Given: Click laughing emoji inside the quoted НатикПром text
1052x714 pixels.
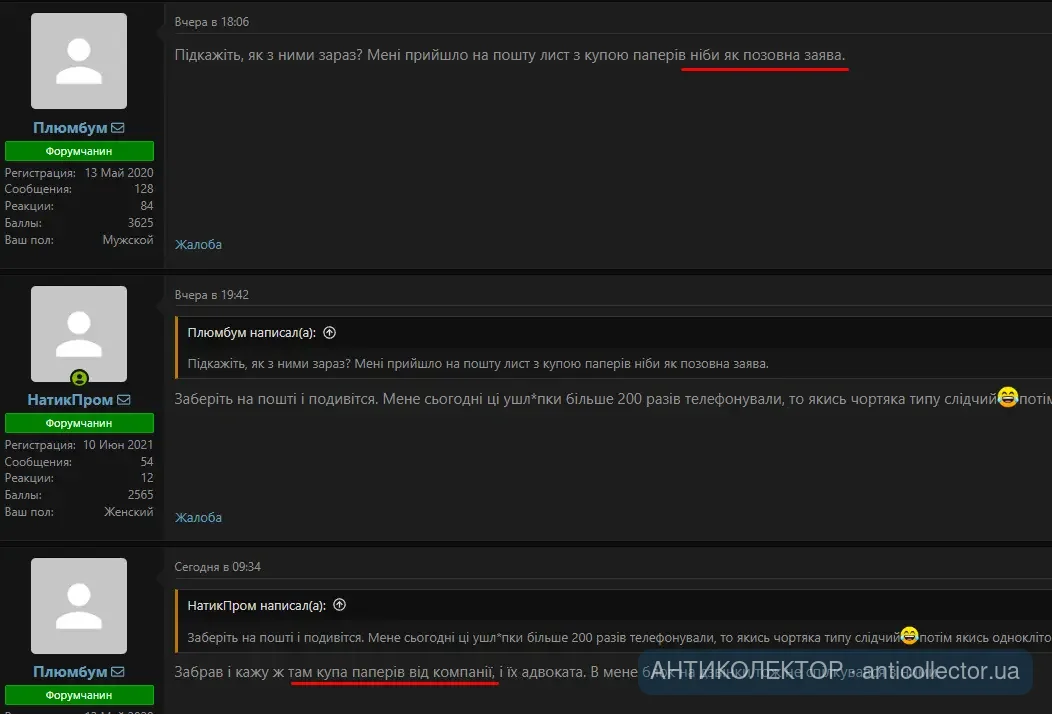Looking at the screenshot, I should click(909, 635).
